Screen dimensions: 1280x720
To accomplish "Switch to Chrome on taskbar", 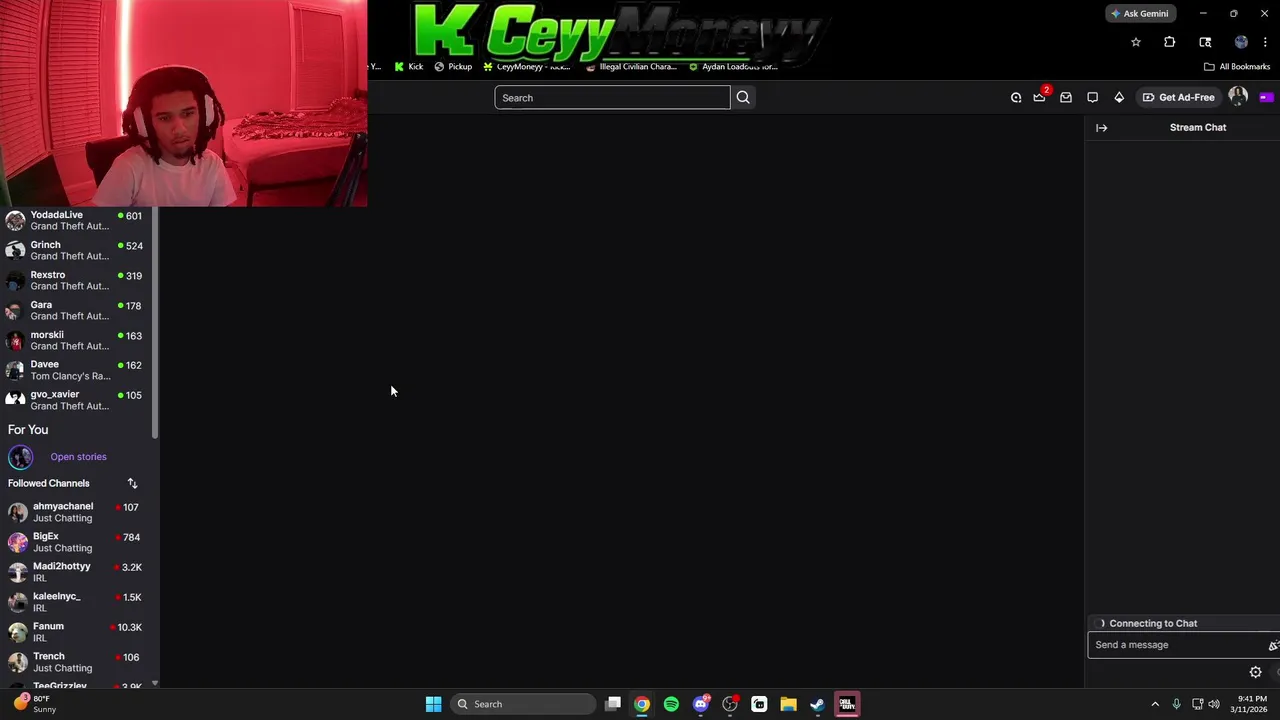I will [642, 704].
